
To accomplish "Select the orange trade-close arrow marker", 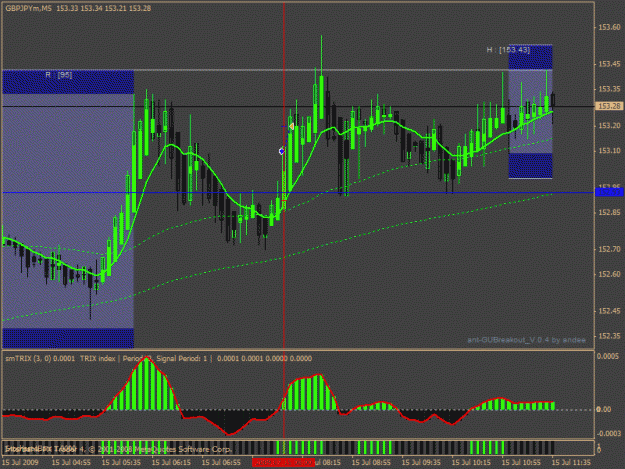I will click(x=291, y=126).
